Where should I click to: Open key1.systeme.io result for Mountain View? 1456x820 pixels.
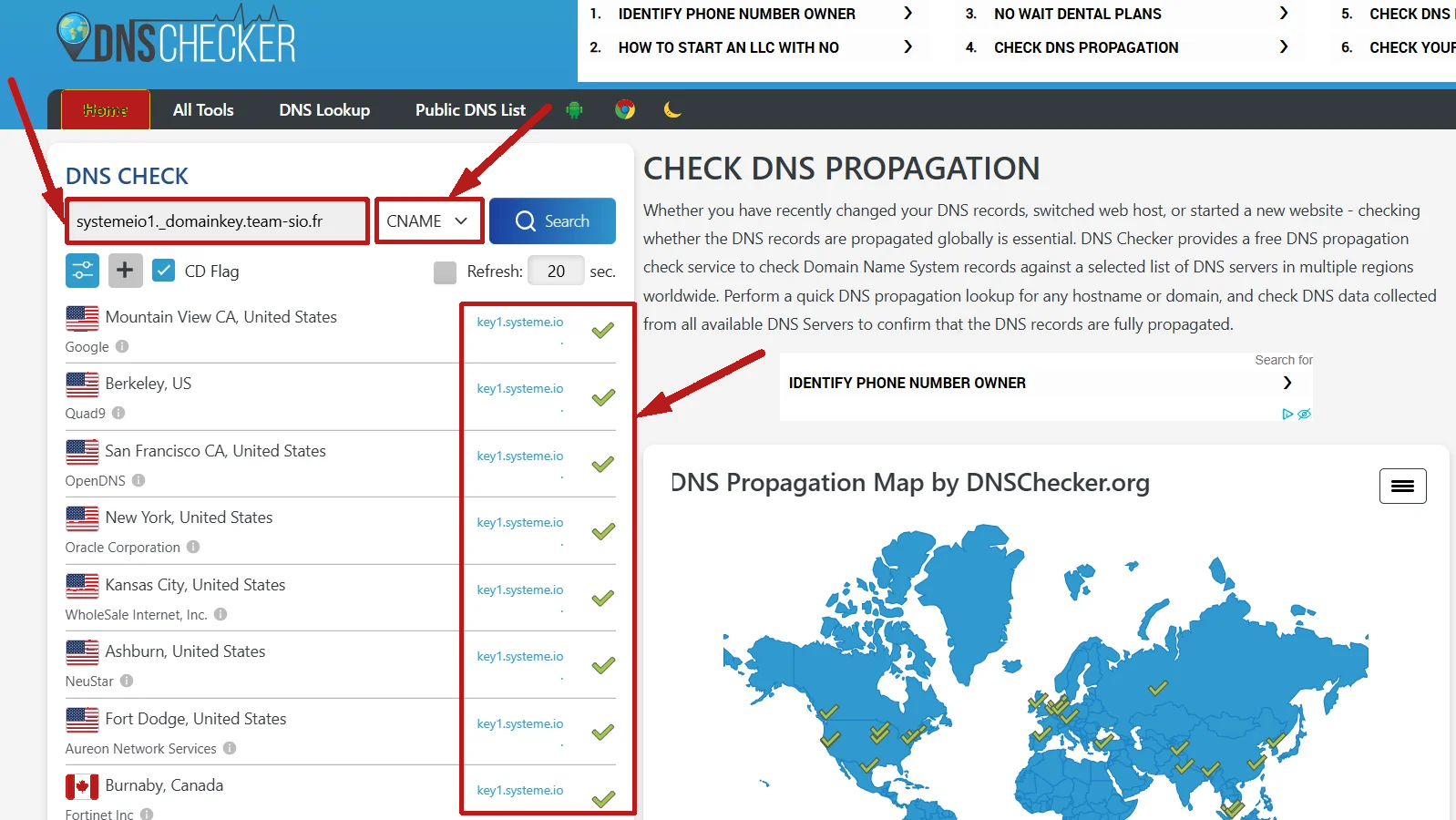click(520, 322)
